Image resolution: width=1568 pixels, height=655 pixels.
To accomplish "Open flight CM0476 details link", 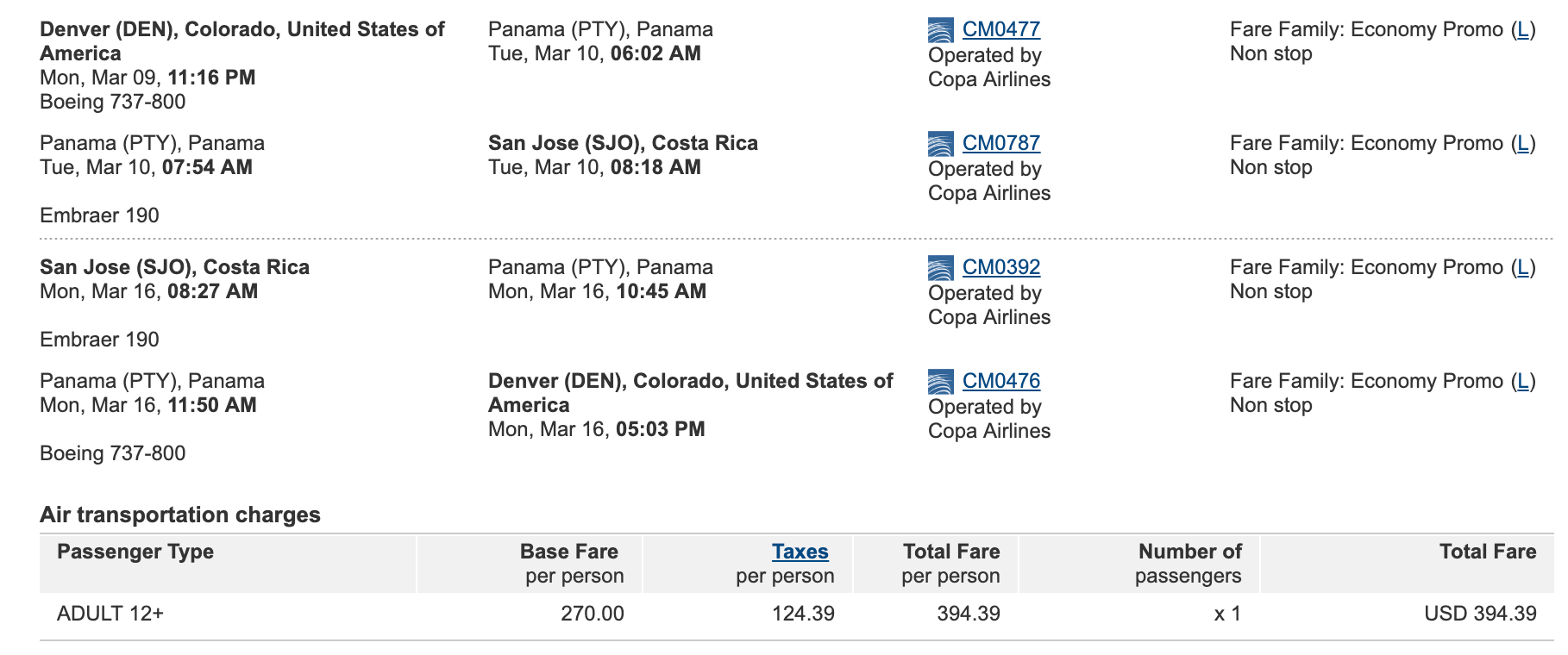I will point(1000,381).
